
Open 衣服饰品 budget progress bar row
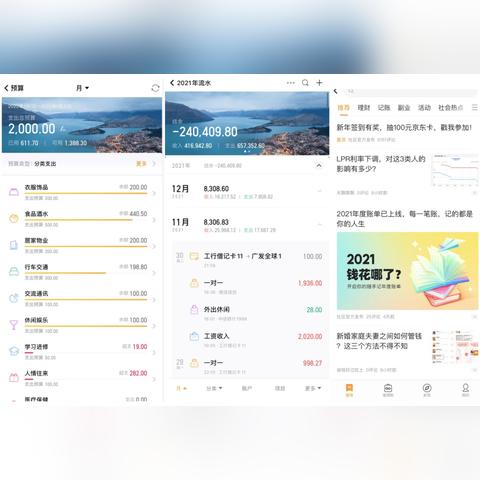click(82, 192)
